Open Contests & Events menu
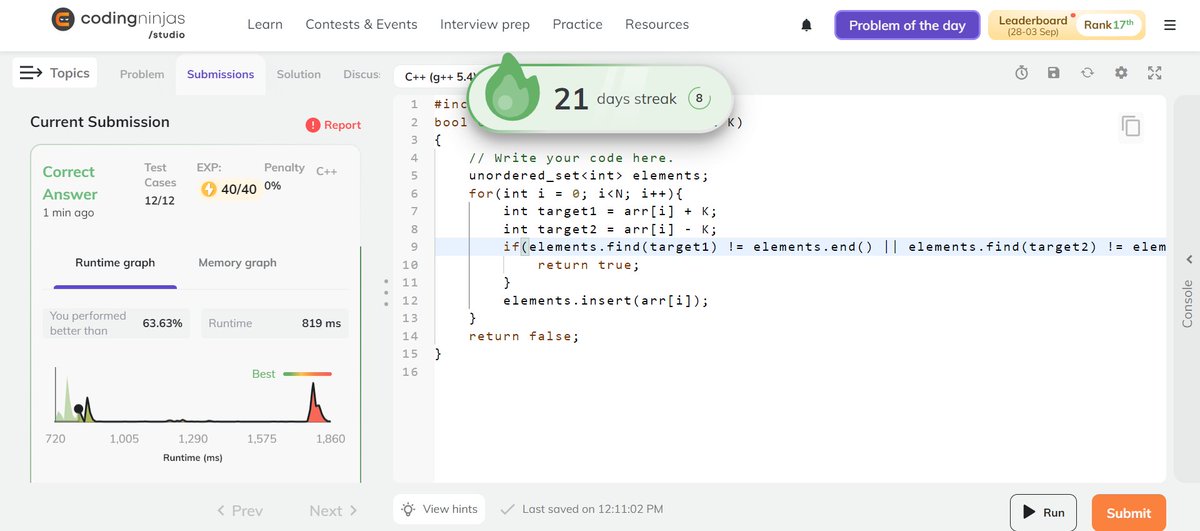 pos(361,24)
